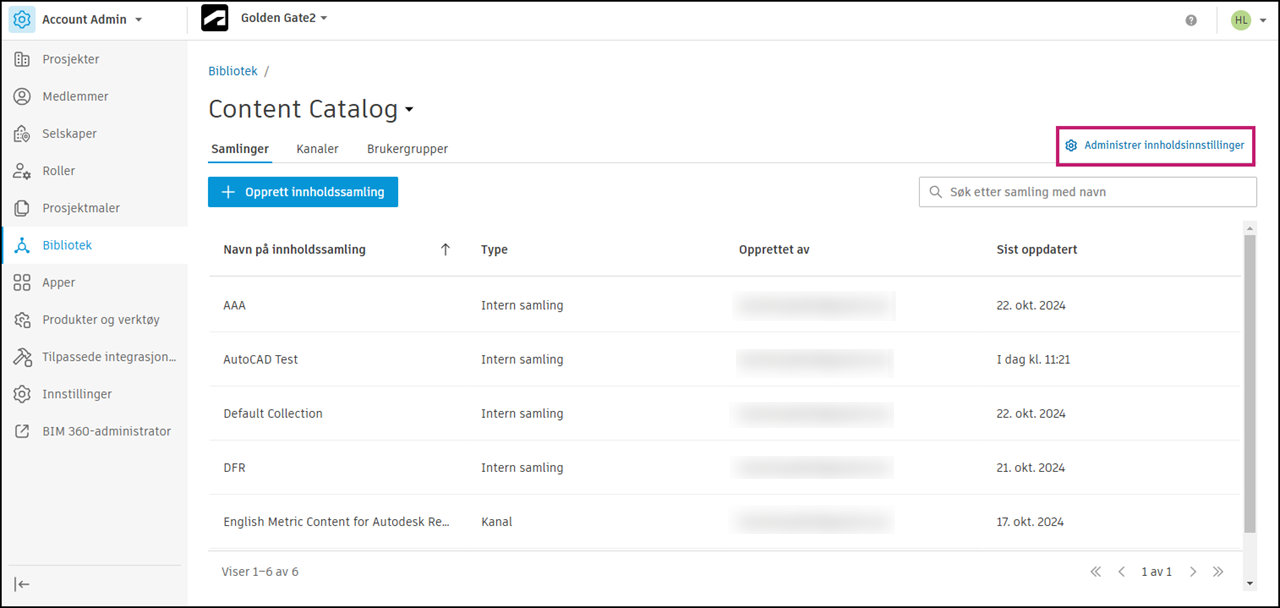Image resolution: width=1280 pixels, height=608 pixels.
Task: Click the Prosjektmaler sidebar icon
Action: pos(22,208)
